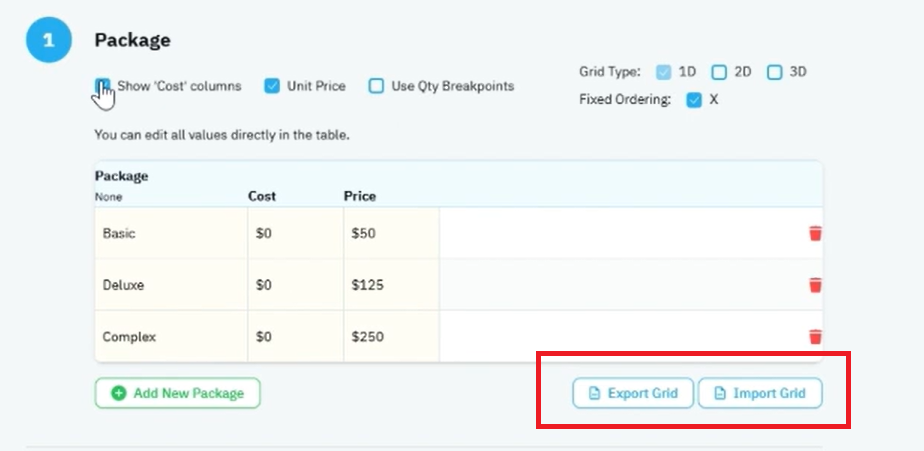Viewport: 924px width, 451px height.
Task: Uncheck Fixed Ordering X checkbox
Action: (694, 100)
